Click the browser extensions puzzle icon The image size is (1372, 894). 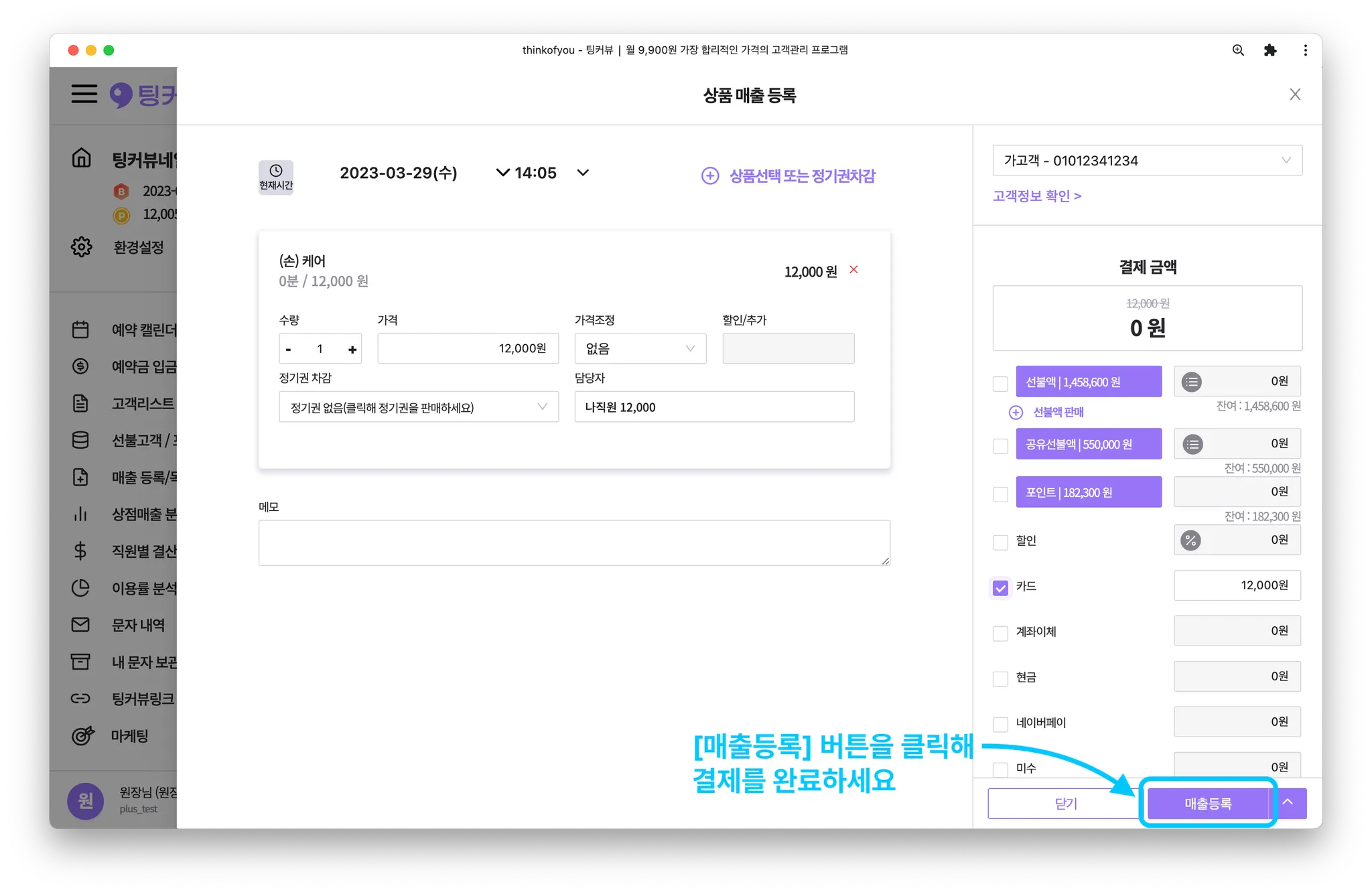click(1270, 50)
